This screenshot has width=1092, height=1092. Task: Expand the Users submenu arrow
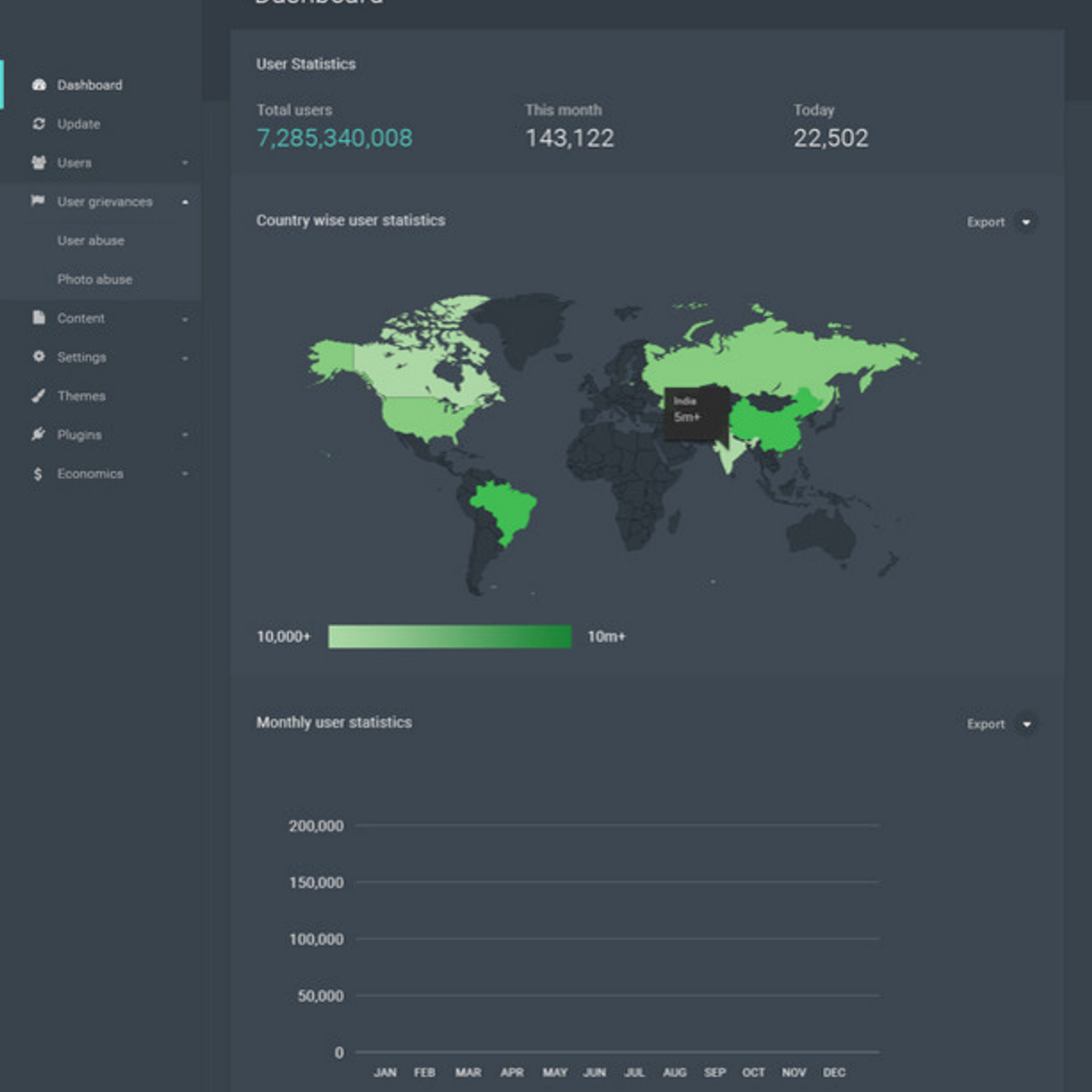[185, 162]
